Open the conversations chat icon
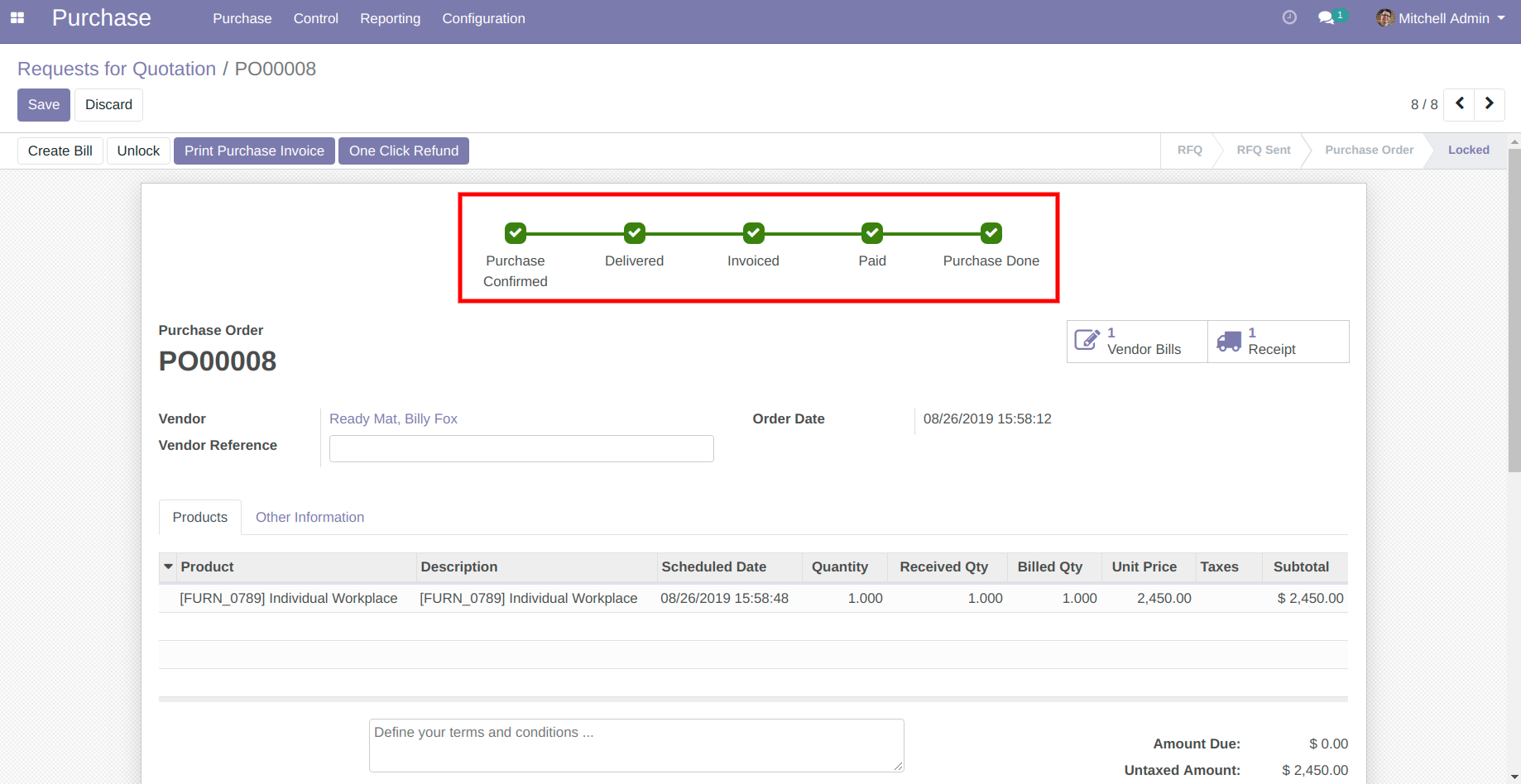The width and height of the screenshot is (1521, 784). 1327,18
